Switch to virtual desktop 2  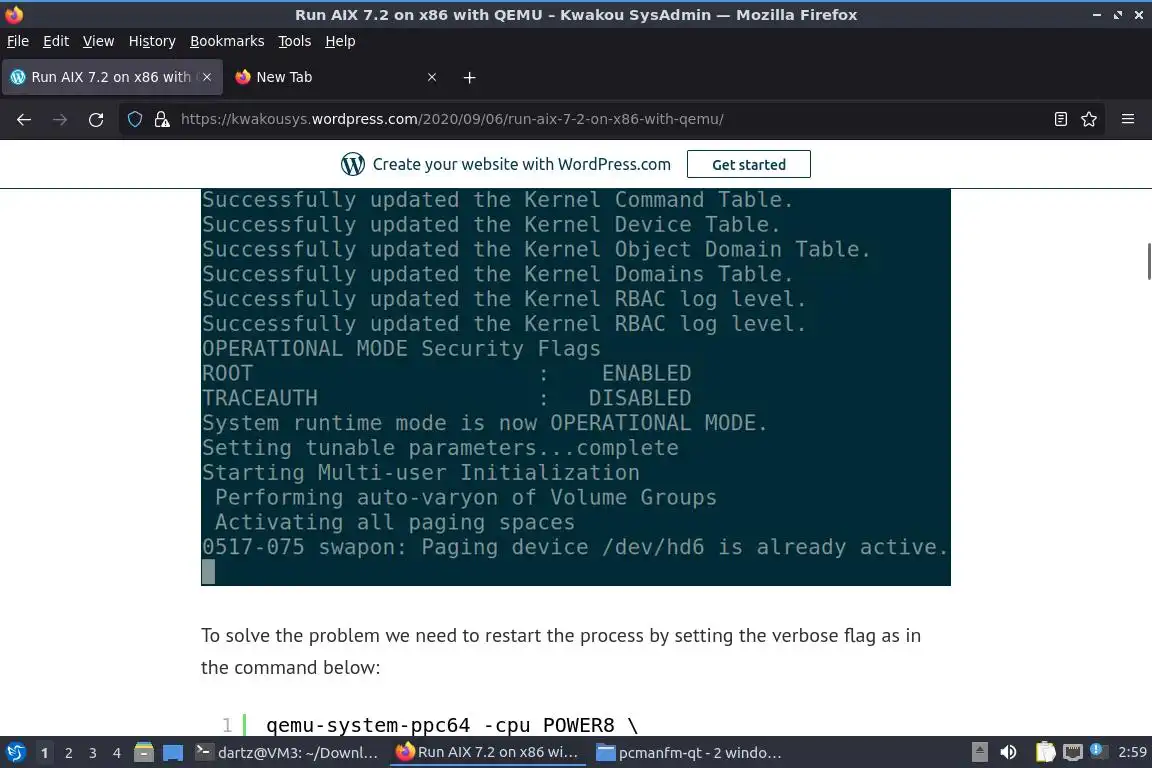[x=69, y=753]
